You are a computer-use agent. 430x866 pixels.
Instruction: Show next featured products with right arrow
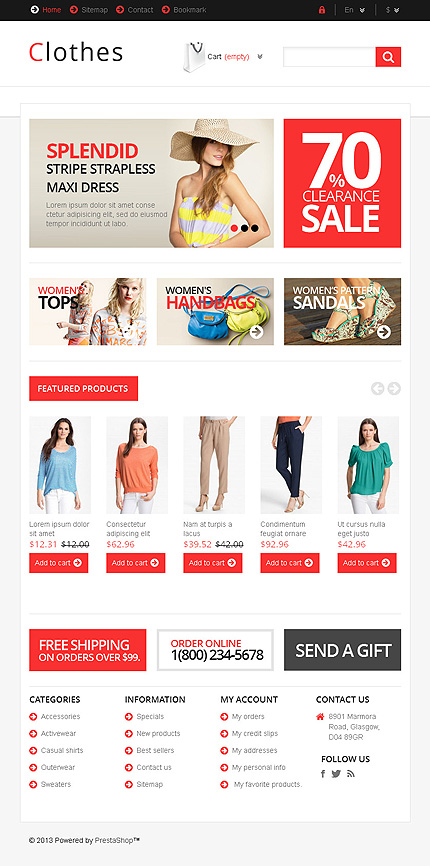[x=394, y=388]
